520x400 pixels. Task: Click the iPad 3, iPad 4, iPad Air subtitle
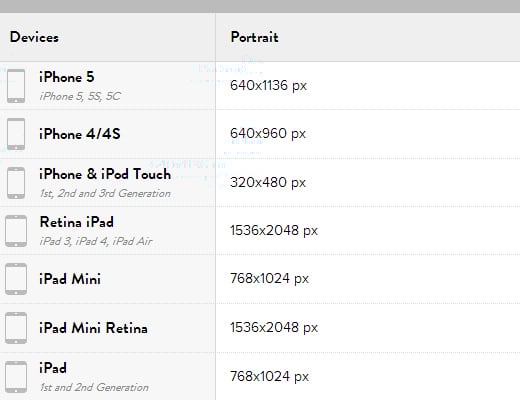pyautogui.click(x=96, y=241)
